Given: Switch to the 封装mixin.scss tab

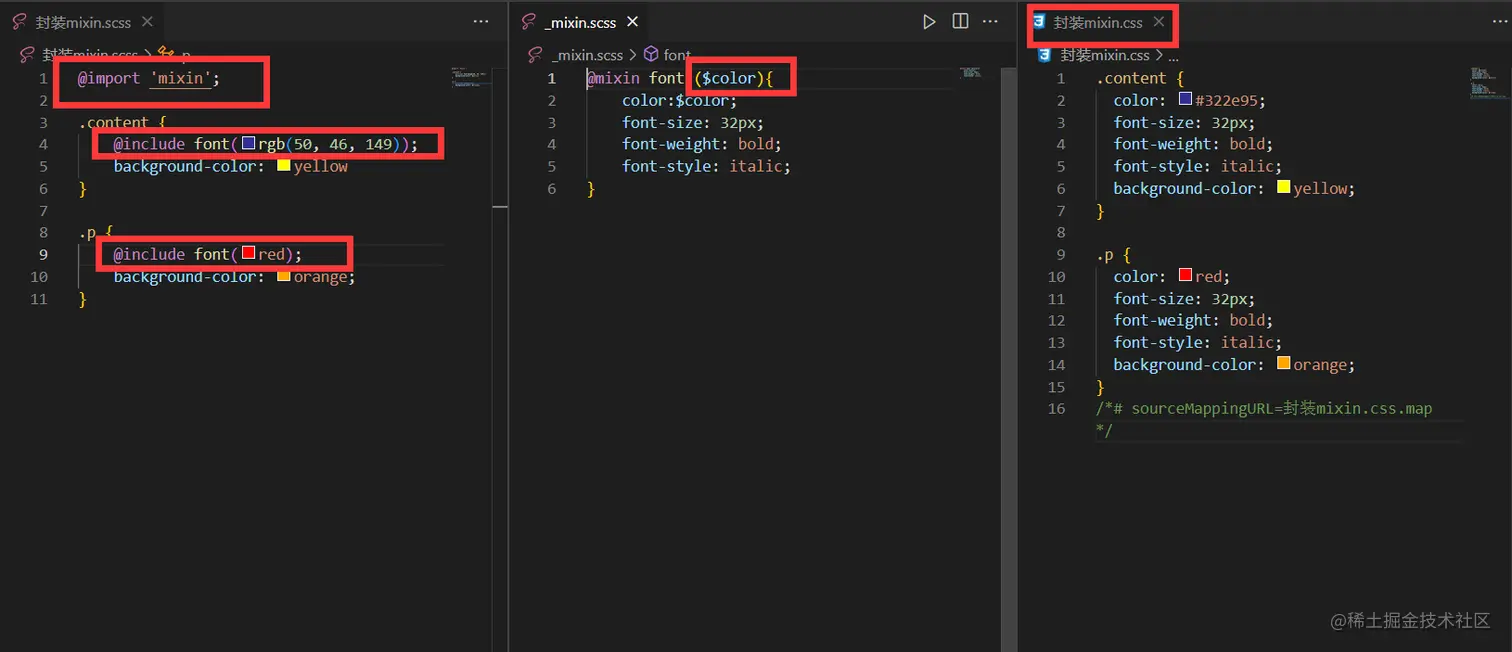Looking at the screenshot, I should click(x=83, y=22).
